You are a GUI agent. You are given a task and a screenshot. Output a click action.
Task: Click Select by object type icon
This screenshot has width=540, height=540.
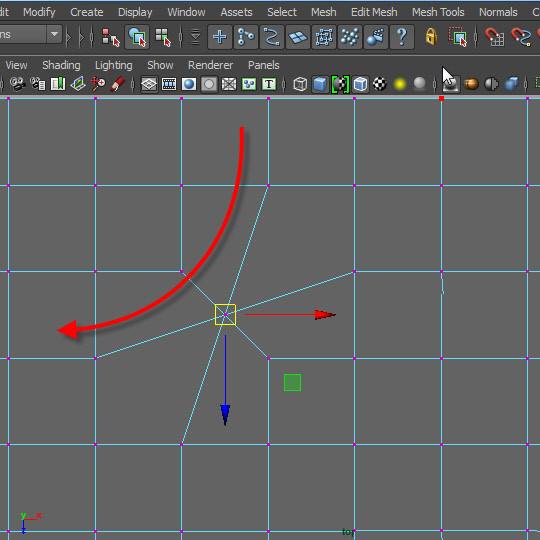pyautogui.click(x=137, y=37)
